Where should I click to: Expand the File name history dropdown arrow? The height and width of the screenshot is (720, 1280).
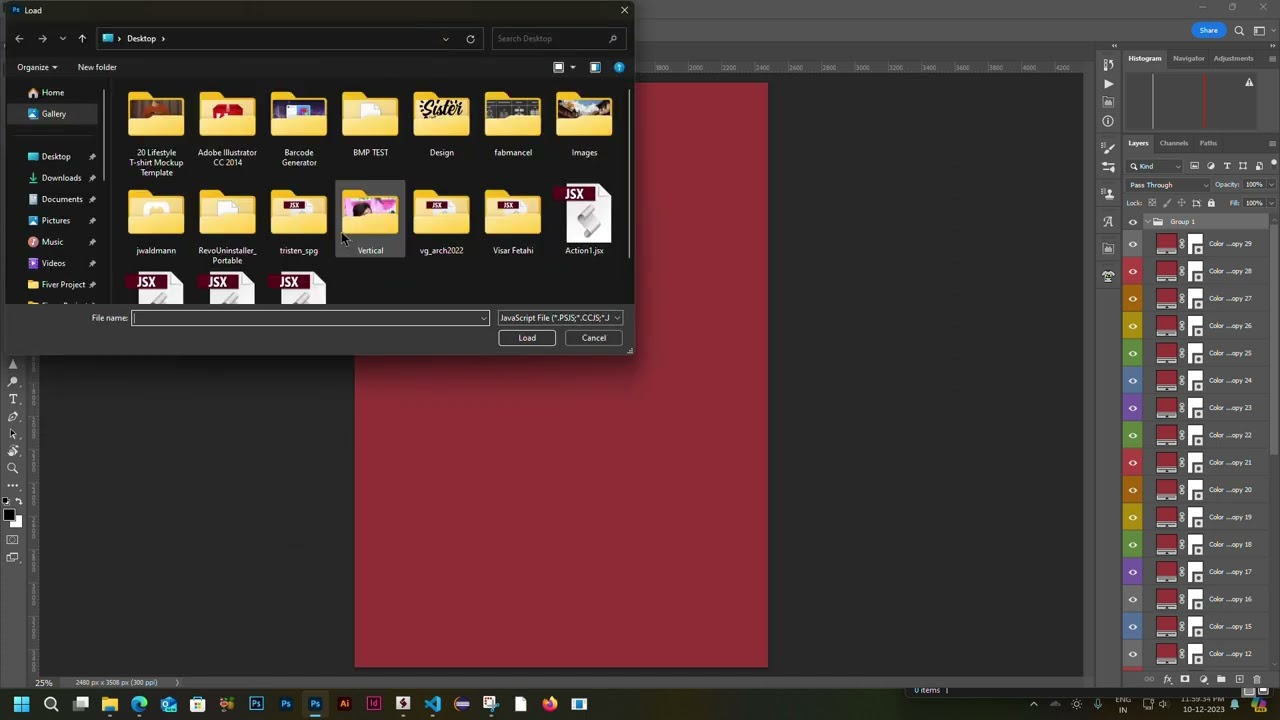click(x=484, y=318)
